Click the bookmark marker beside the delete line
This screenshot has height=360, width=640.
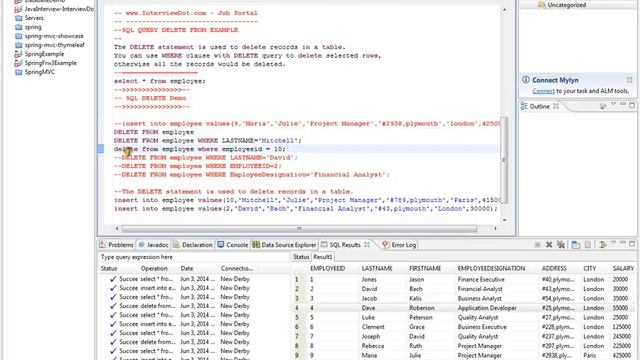pos(101,149)
